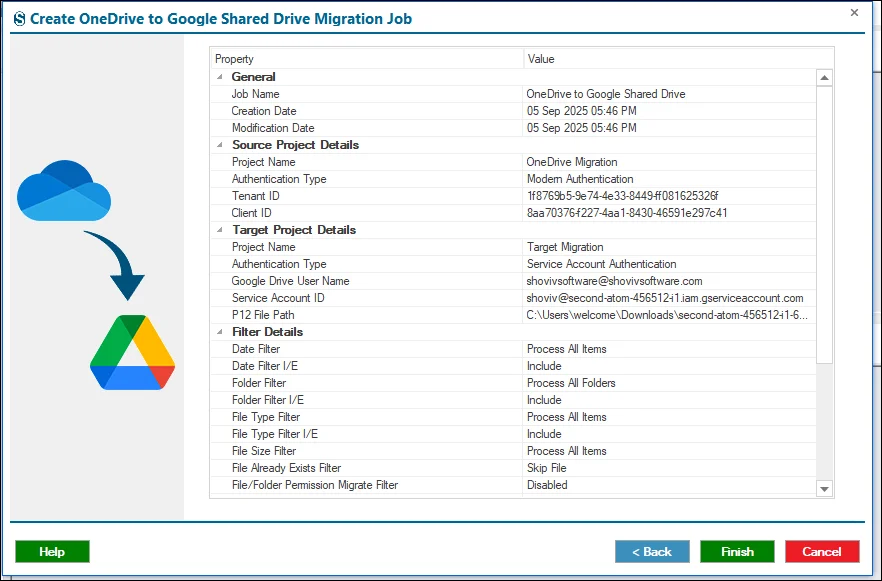Image resolution: width=882 pixels, height=581 pixels.
Task: Collapse the General section
Action: (x=220, y=77)
